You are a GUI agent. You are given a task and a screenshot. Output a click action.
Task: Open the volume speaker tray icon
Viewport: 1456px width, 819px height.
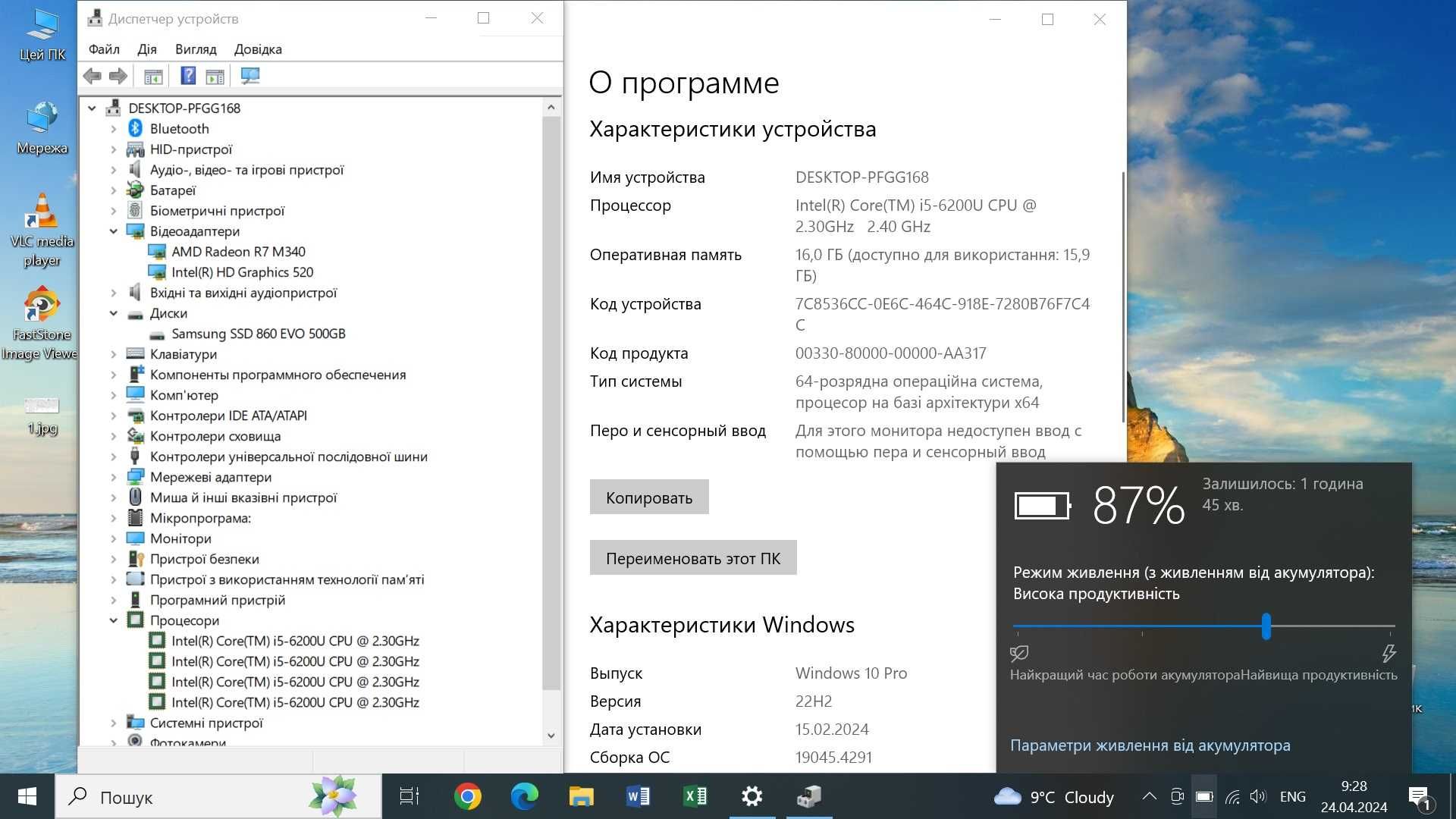[1258, 797]
